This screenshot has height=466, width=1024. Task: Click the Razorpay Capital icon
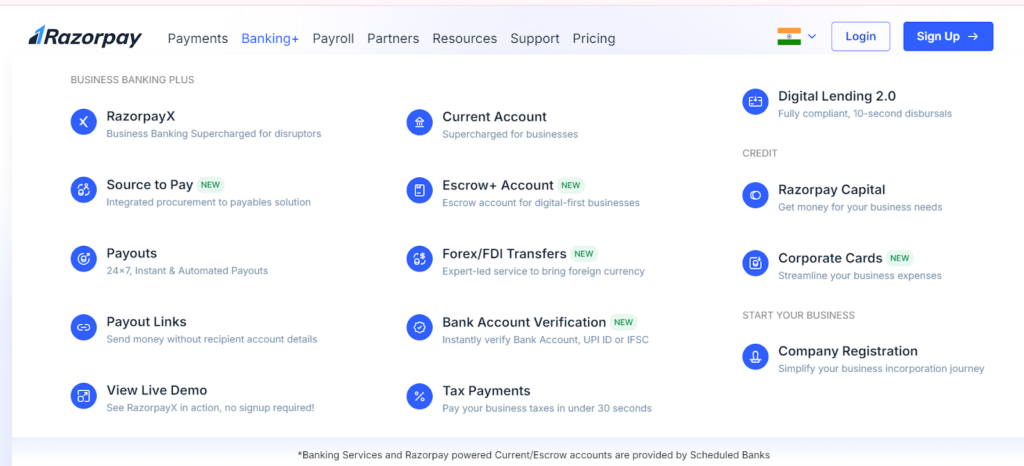[756, 195]
